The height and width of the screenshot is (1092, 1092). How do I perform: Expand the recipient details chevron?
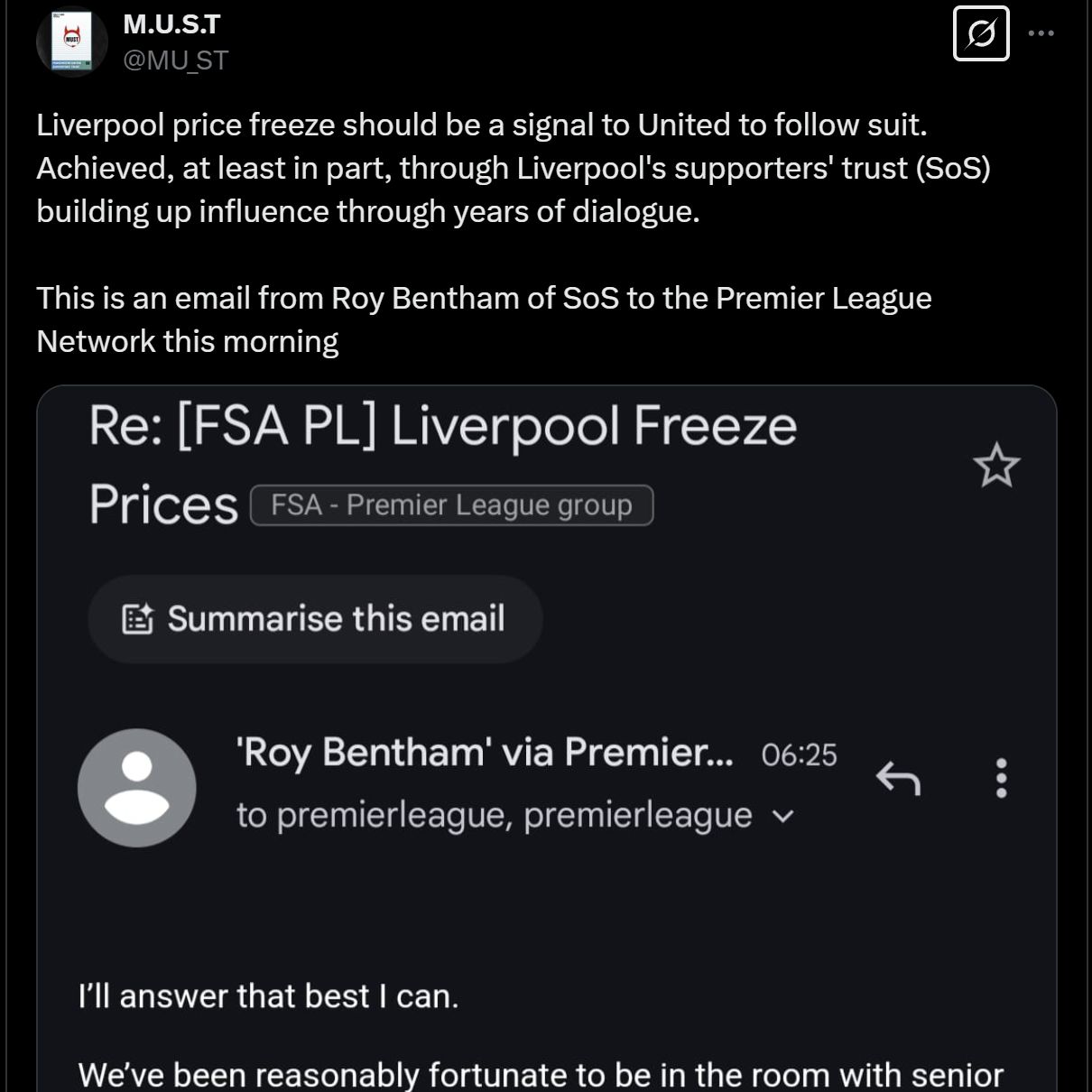click(x=784, y=817)
